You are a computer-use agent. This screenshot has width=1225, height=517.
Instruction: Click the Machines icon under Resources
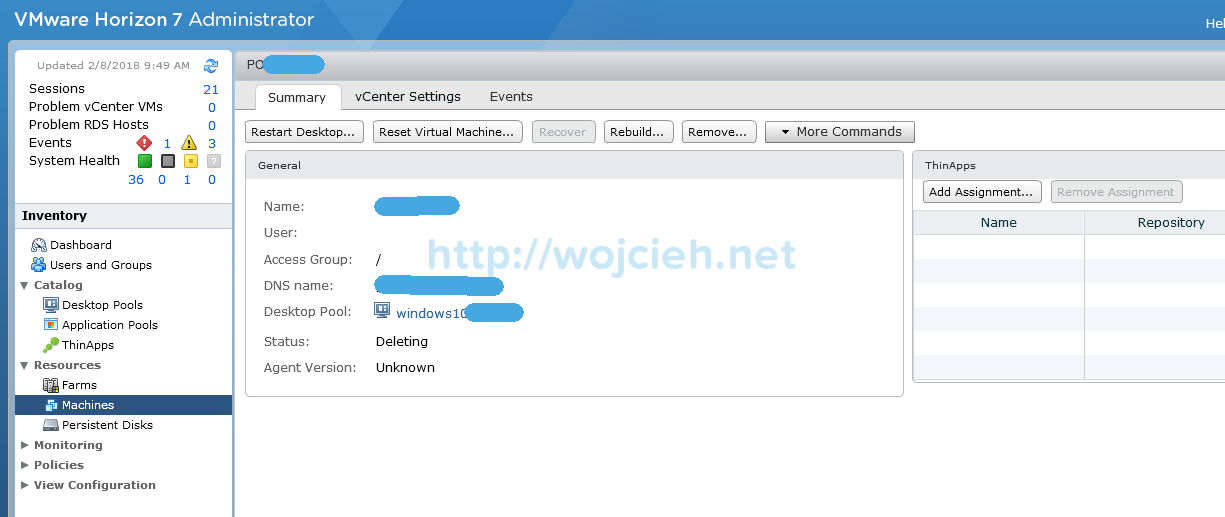[51, 405]
